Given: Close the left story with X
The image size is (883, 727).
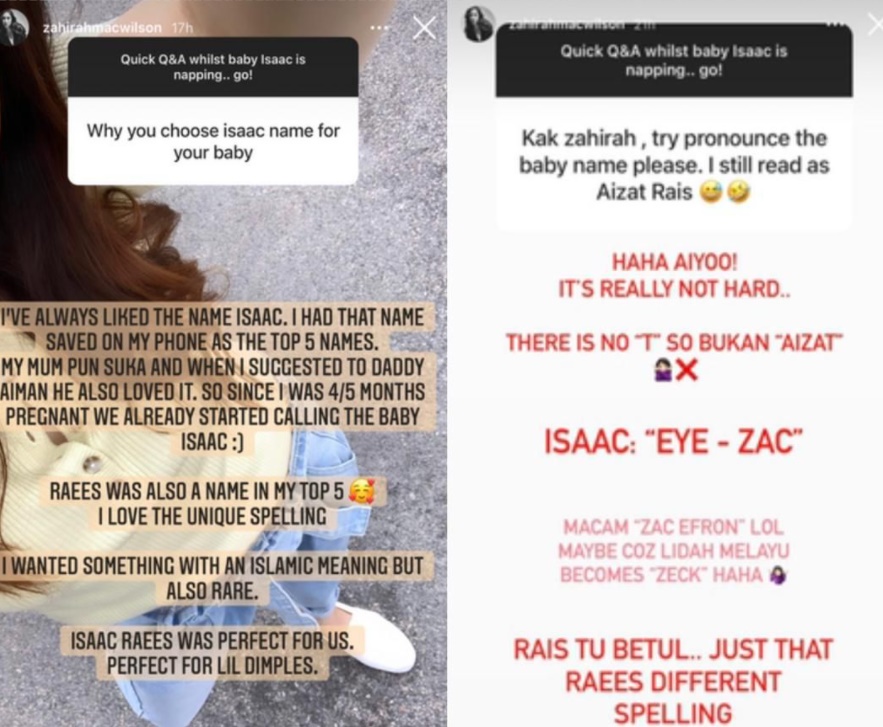Looking at the screenshot, I should tap(424, 28).
